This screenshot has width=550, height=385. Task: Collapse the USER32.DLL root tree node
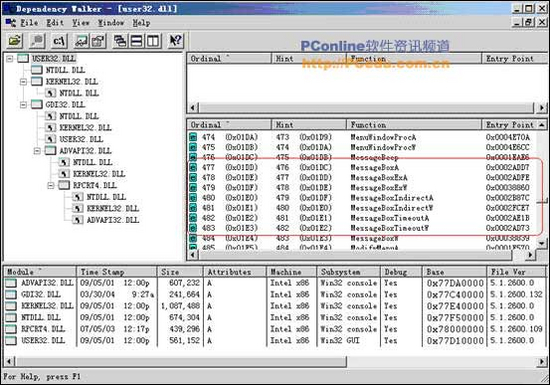(x=10, y=59)
